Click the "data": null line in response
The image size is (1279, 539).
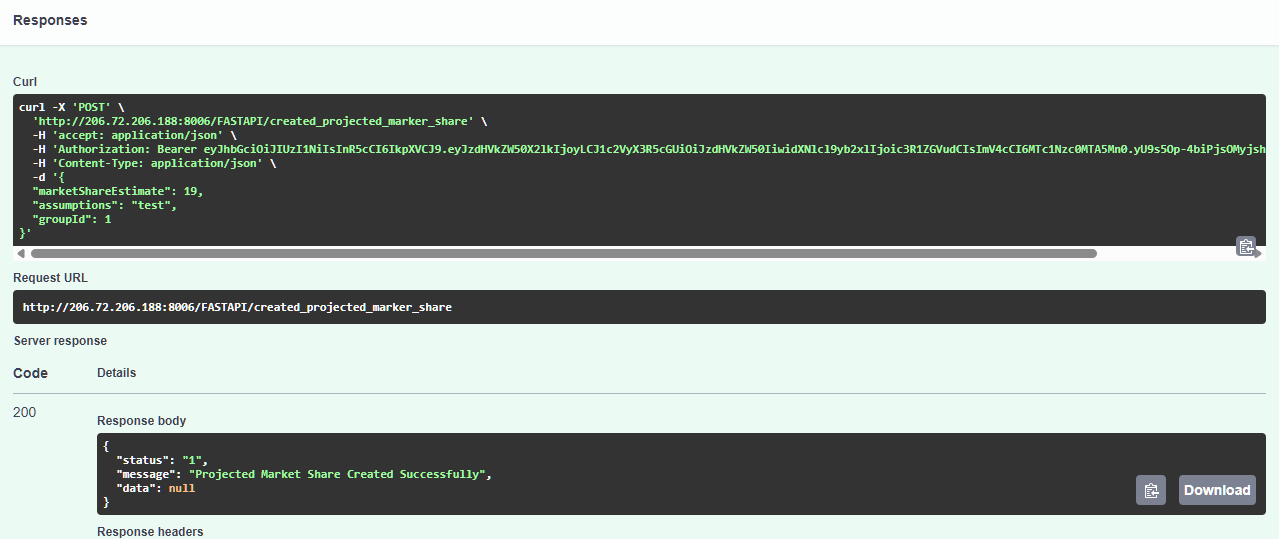156,488
